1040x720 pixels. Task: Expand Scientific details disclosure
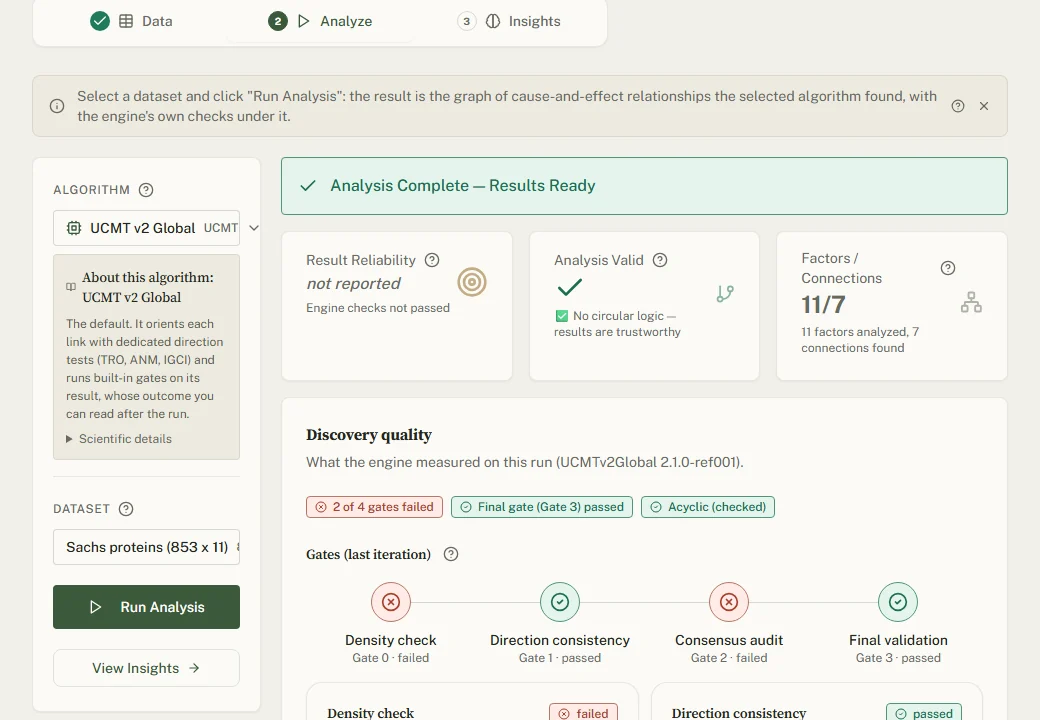[x=119, y=439]
